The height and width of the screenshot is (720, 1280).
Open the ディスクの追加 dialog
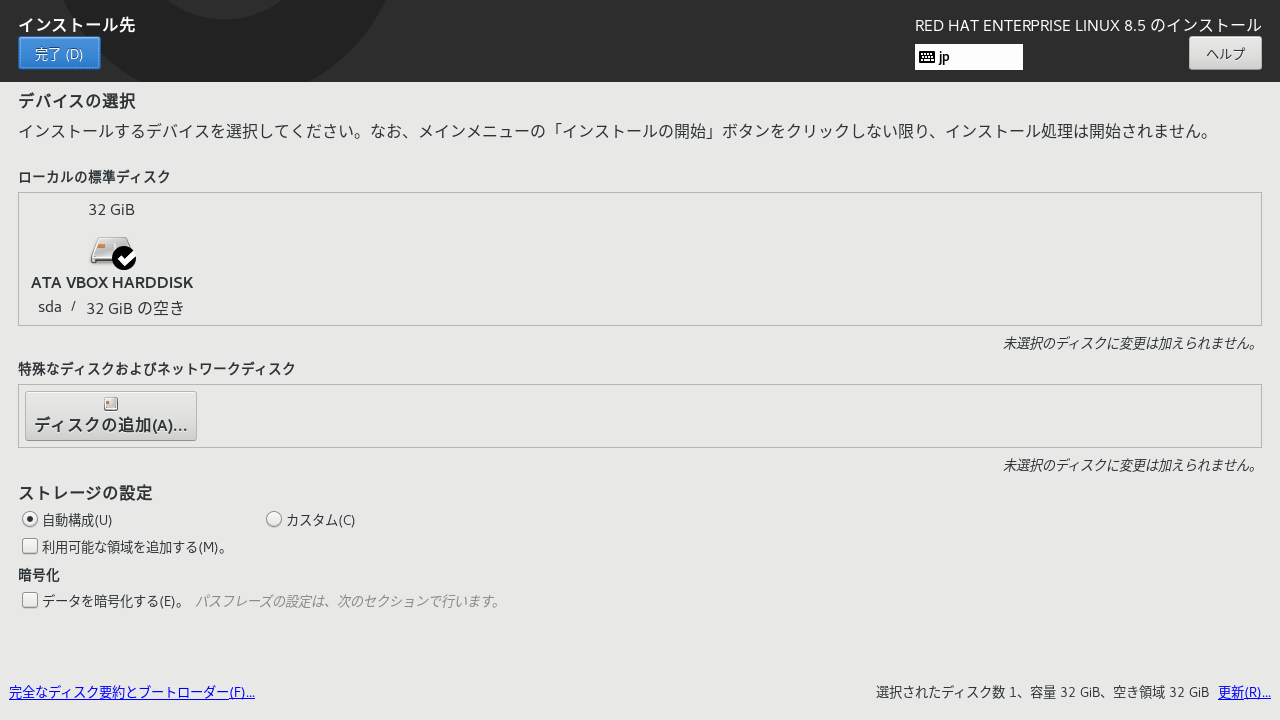pyautogui.click(x=110, y=415)
